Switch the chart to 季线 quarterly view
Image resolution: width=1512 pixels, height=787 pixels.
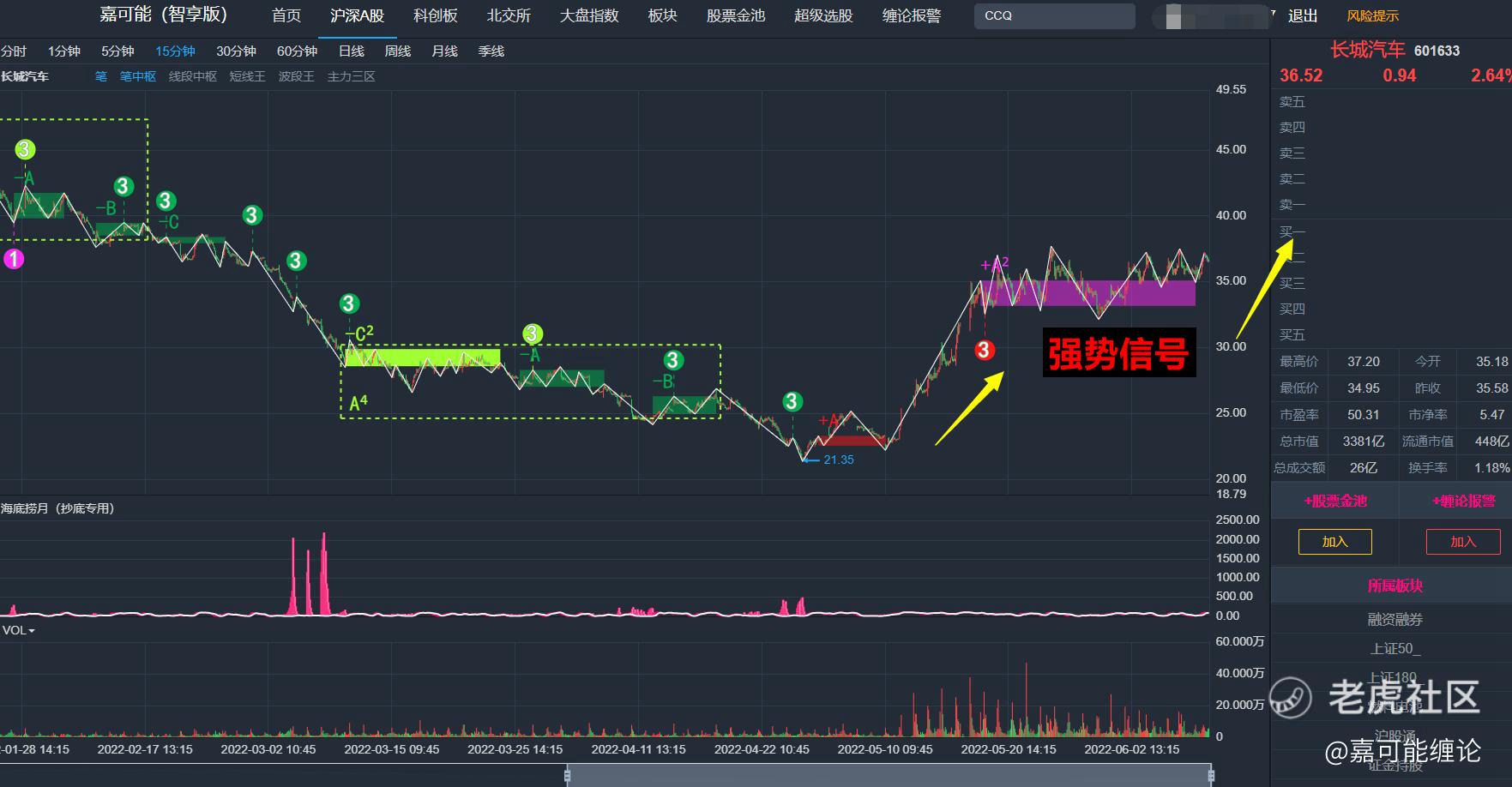[491, 51]
